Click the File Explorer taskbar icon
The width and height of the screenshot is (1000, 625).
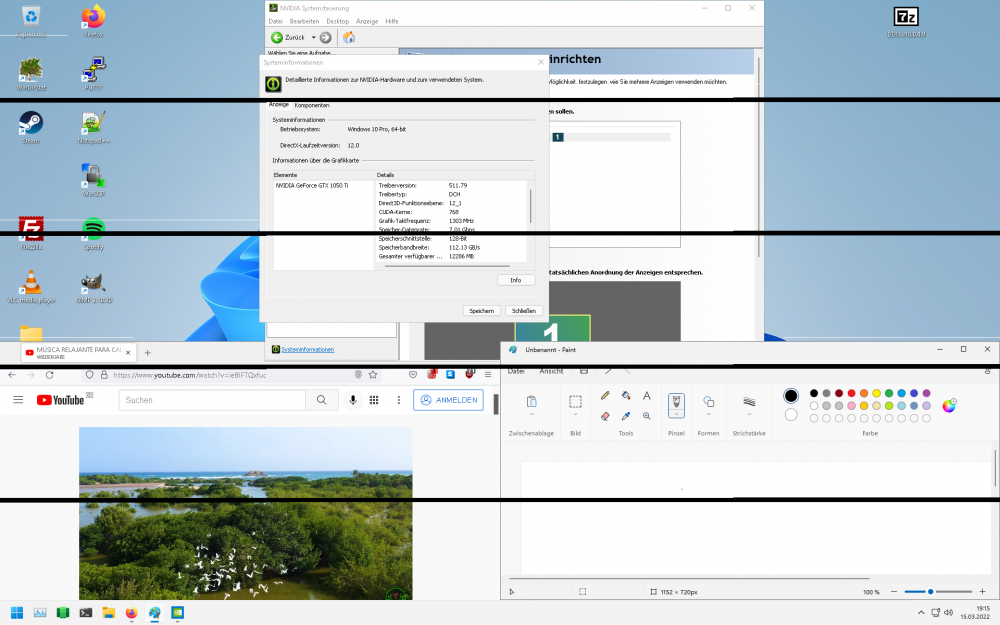point(108,613)
